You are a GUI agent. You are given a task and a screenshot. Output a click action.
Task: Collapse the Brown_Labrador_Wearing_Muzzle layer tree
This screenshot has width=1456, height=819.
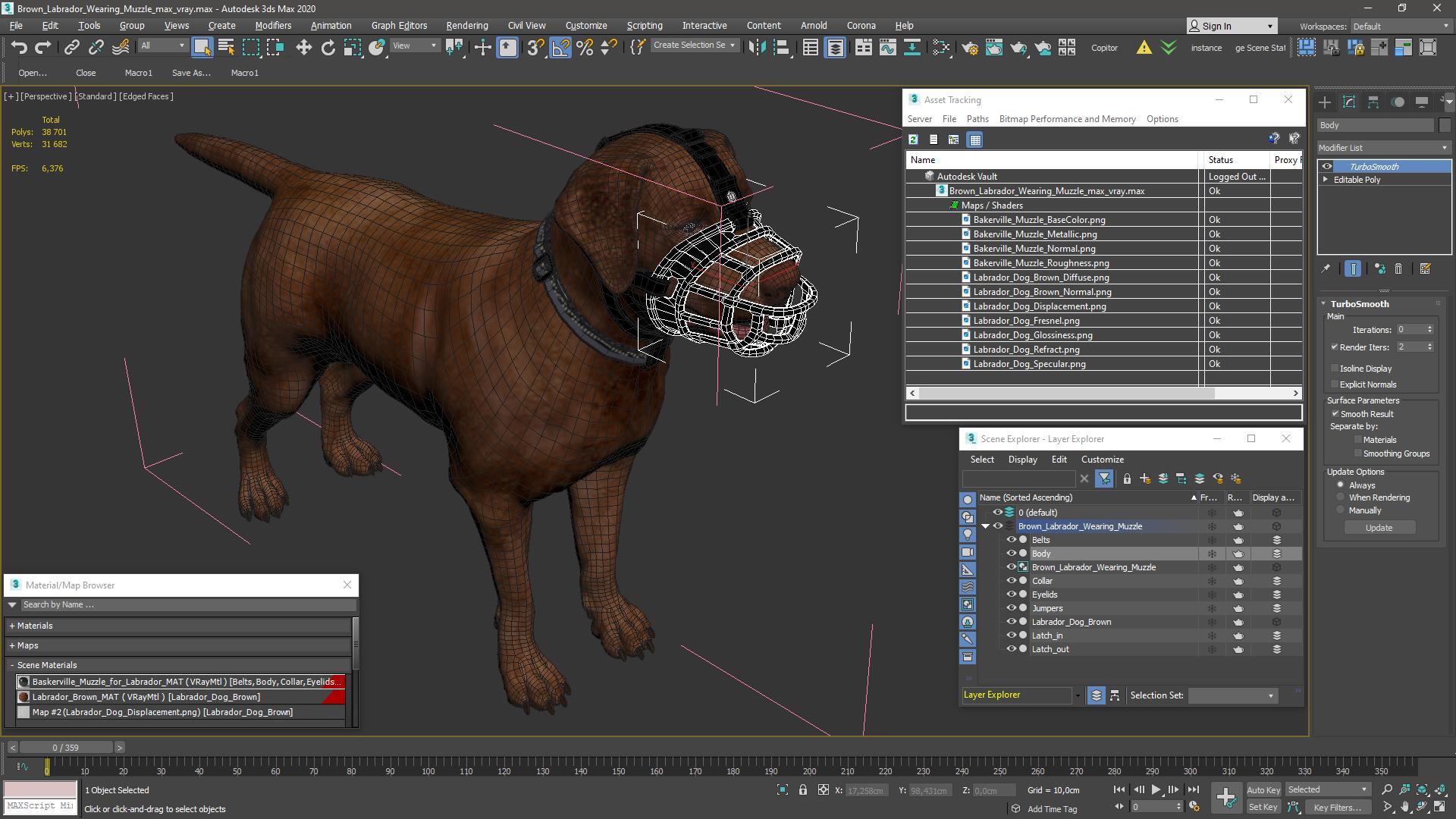985,526
